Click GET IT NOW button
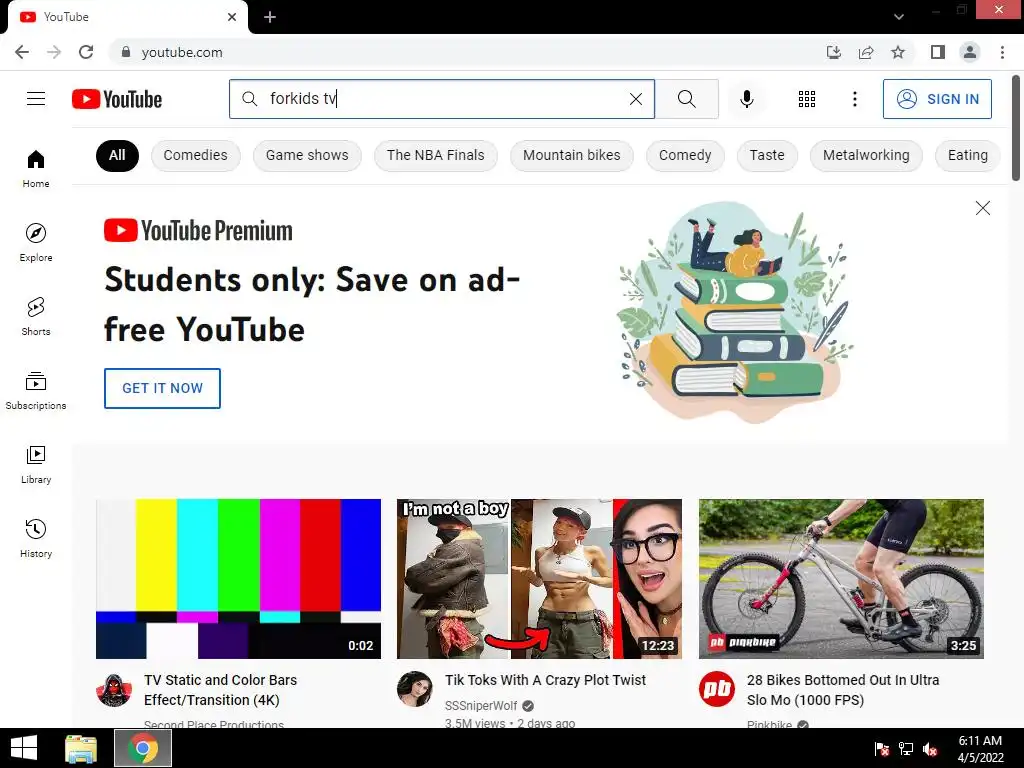The height and width of the screenshot is (768, 1024). click(162, 388)
